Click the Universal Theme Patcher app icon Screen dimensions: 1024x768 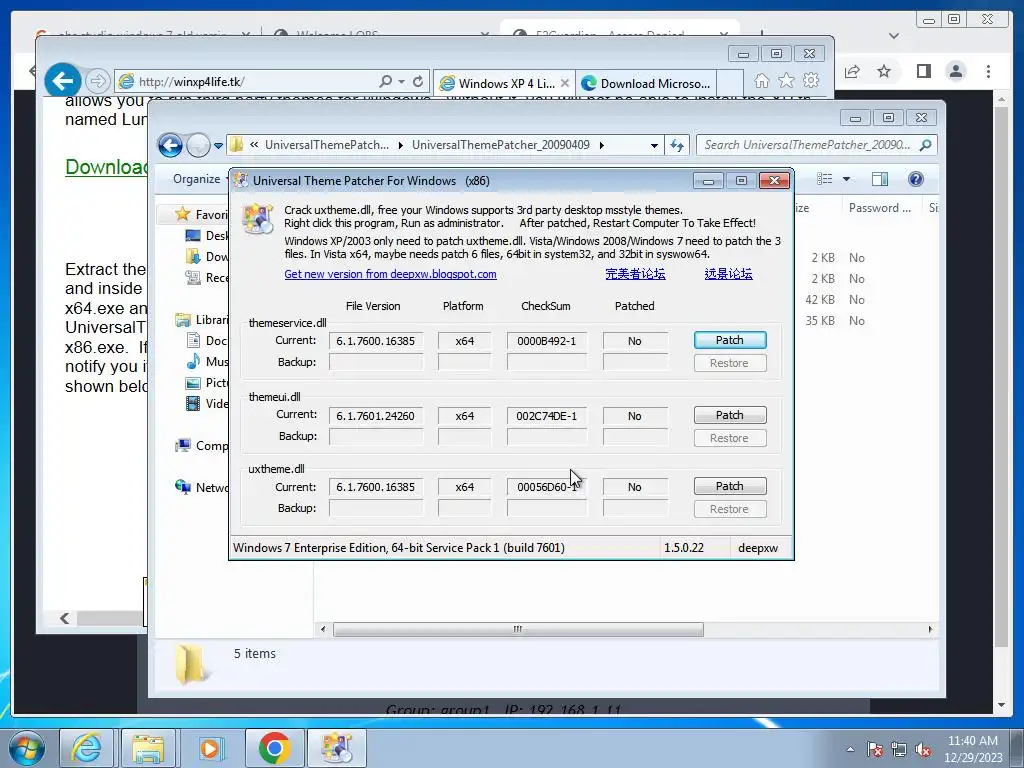258,217
